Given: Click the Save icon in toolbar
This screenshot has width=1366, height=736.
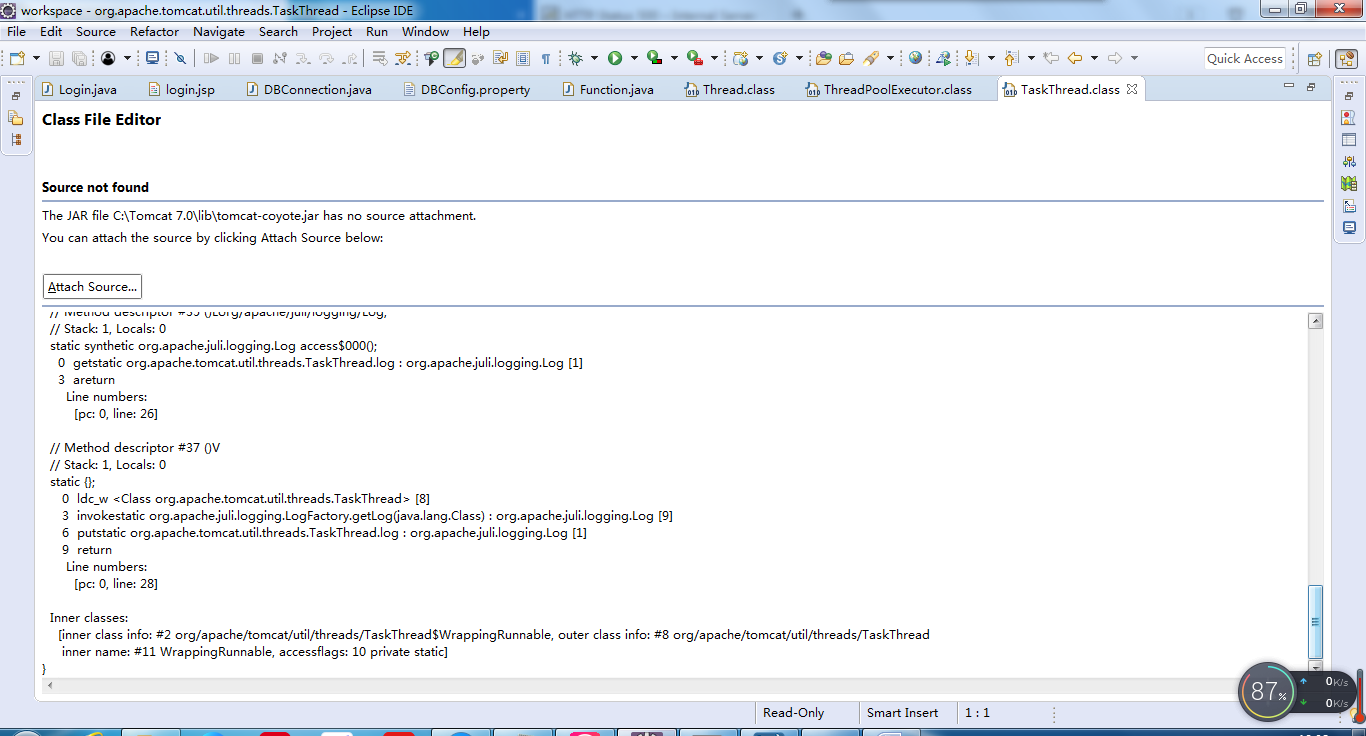Looking at the screenshot, I should click(x=56, y=58).
